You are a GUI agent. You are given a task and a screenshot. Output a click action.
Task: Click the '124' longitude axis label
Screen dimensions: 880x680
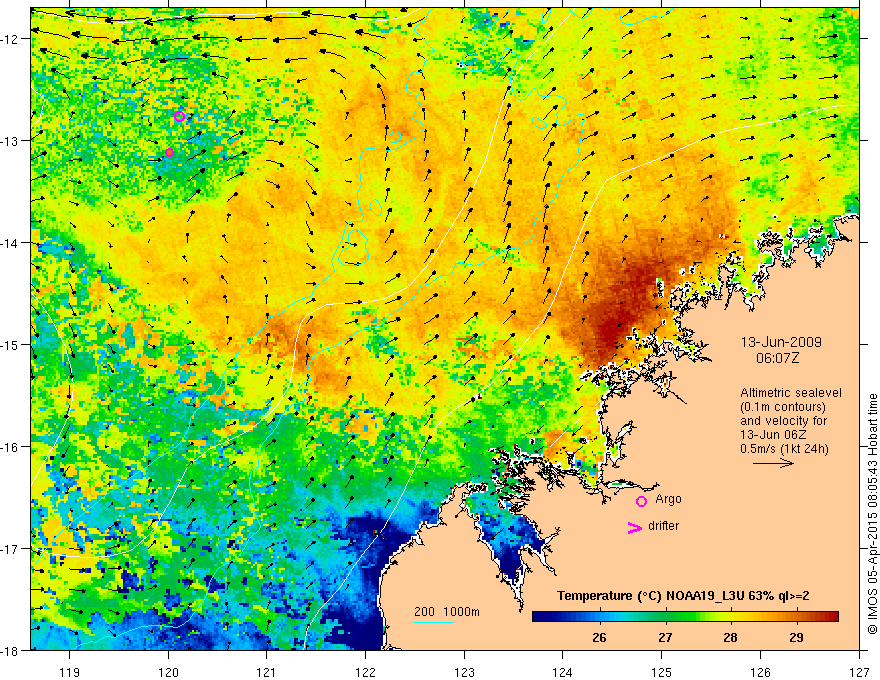click(563, 672)
